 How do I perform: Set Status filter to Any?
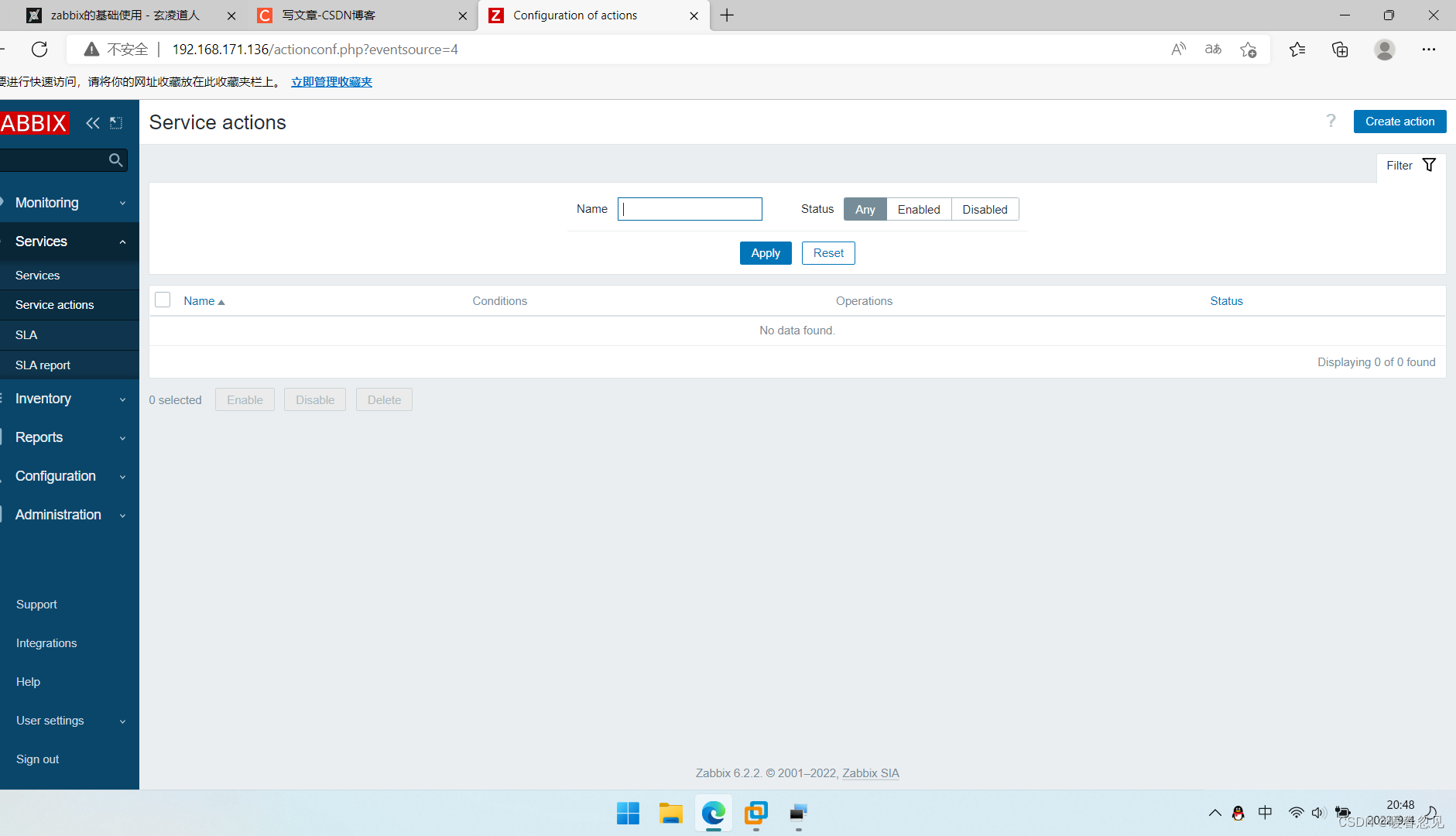(x=865, y=209)
